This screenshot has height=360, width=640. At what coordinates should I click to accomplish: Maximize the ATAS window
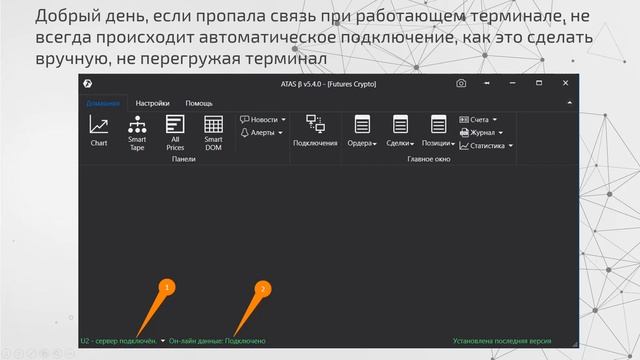[x=539, y=83]
